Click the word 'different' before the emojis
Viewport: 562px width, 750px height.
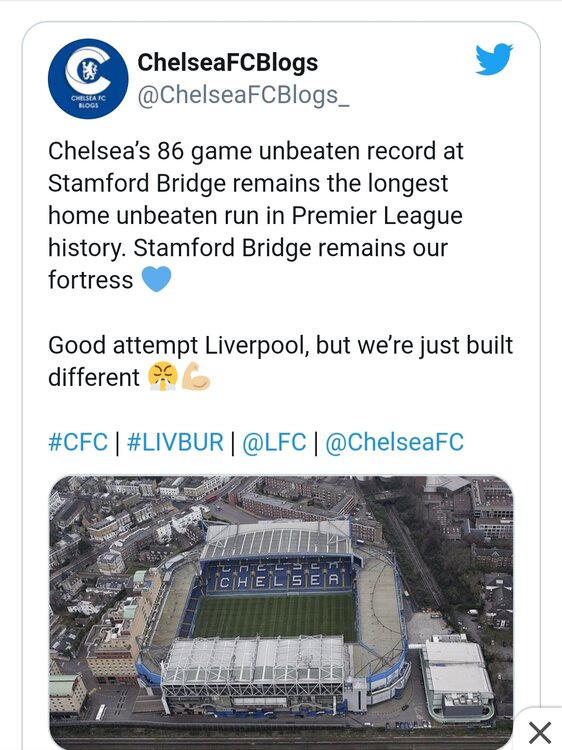click(94, 377)
